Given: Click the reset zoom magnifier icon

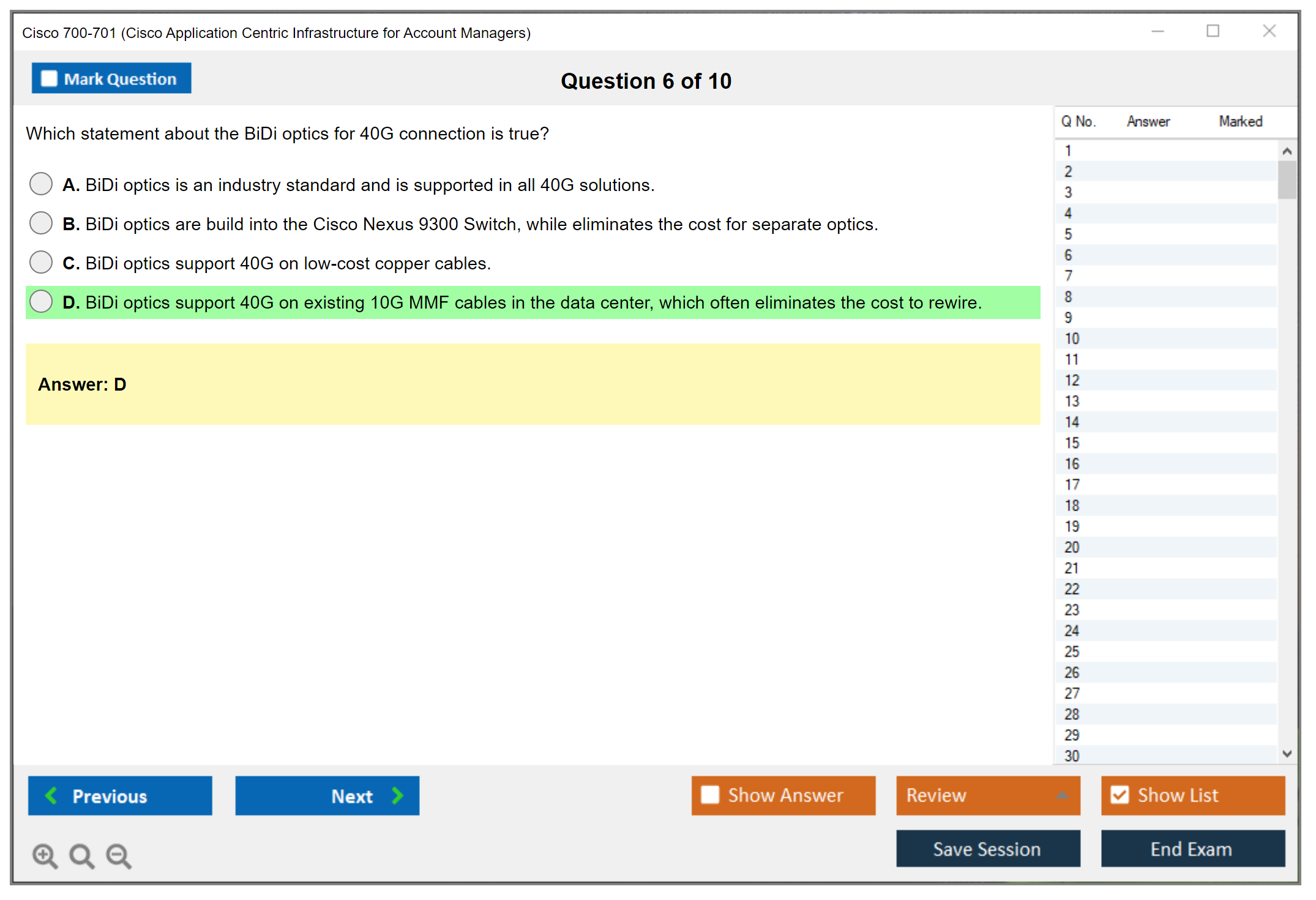Looking at the screenshot, I should point(81,855).
